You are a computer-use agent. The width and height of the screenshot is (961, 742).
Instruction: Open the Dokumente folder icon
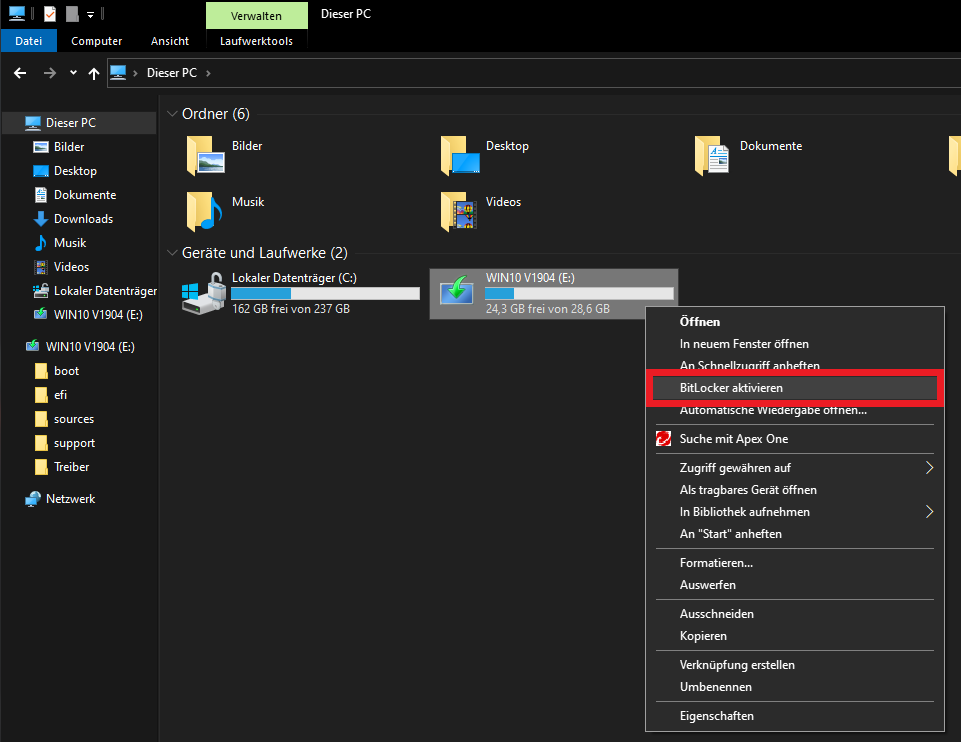pyautogui.click(x=713, y=155)
